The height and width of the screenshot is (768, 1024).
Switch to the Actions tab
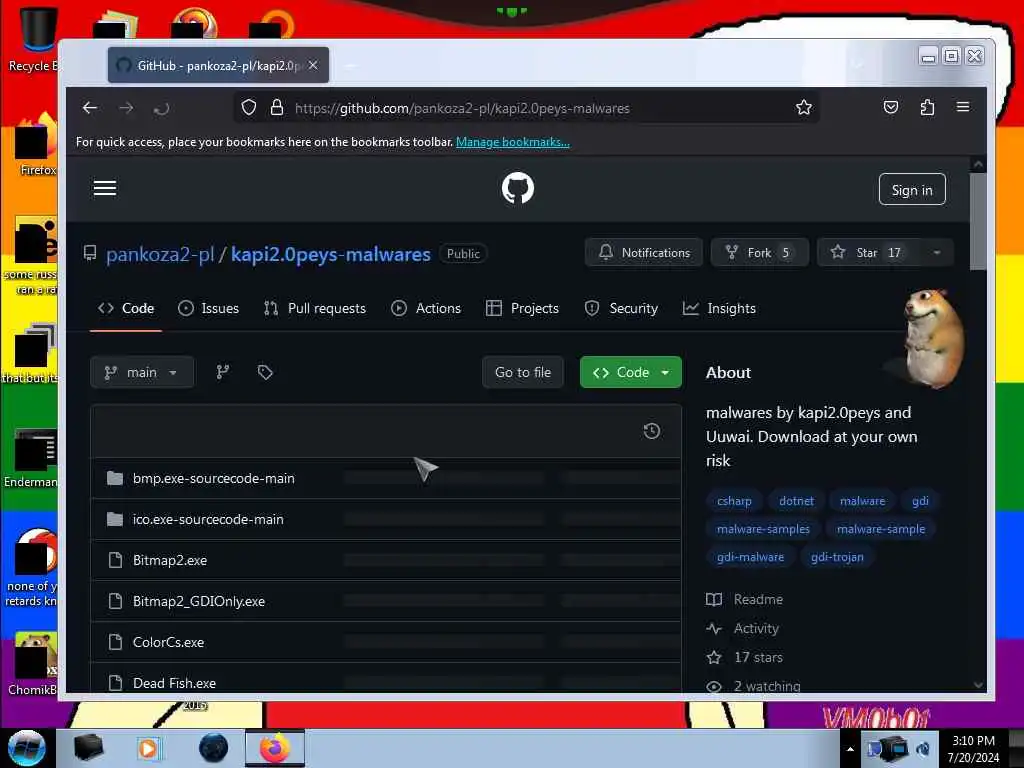coord(426,308)
